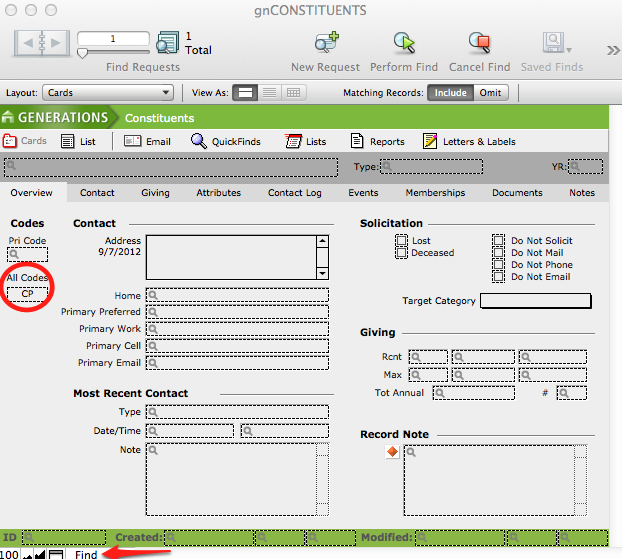Click the Cancel Find icon

click(479, 43)
